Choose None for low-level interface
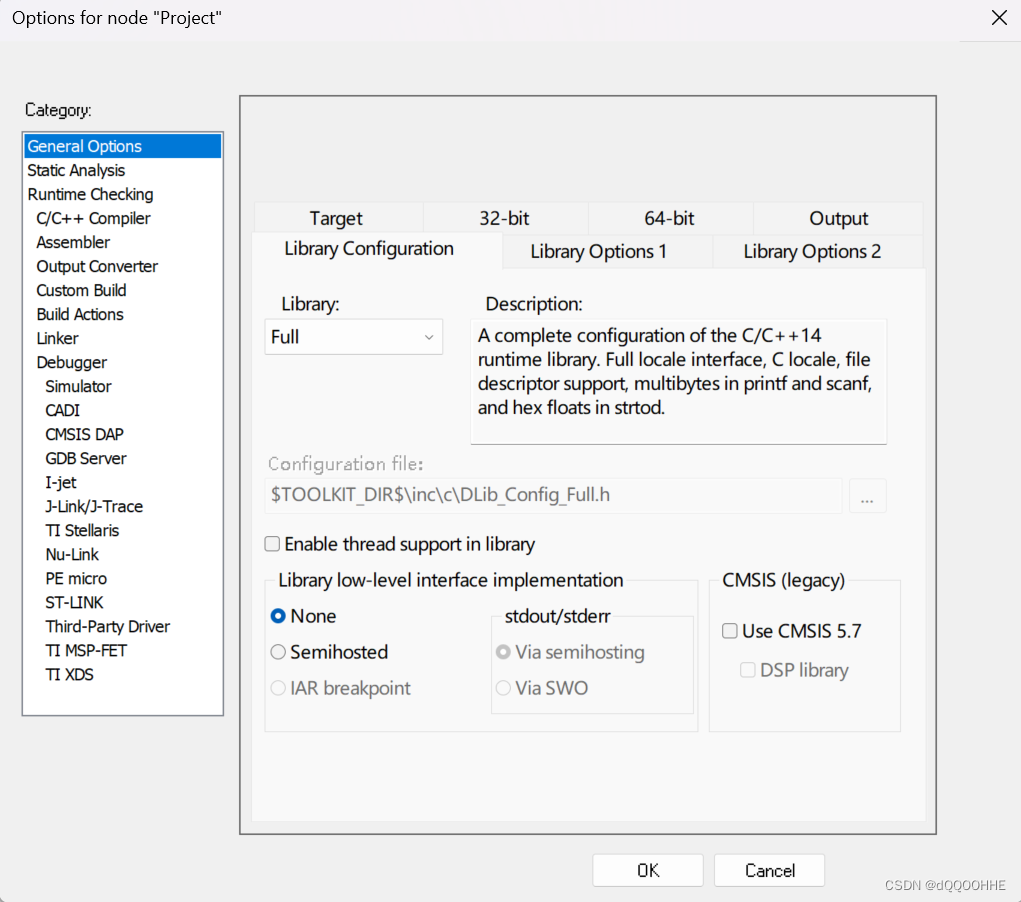 [x=276, y=616]
